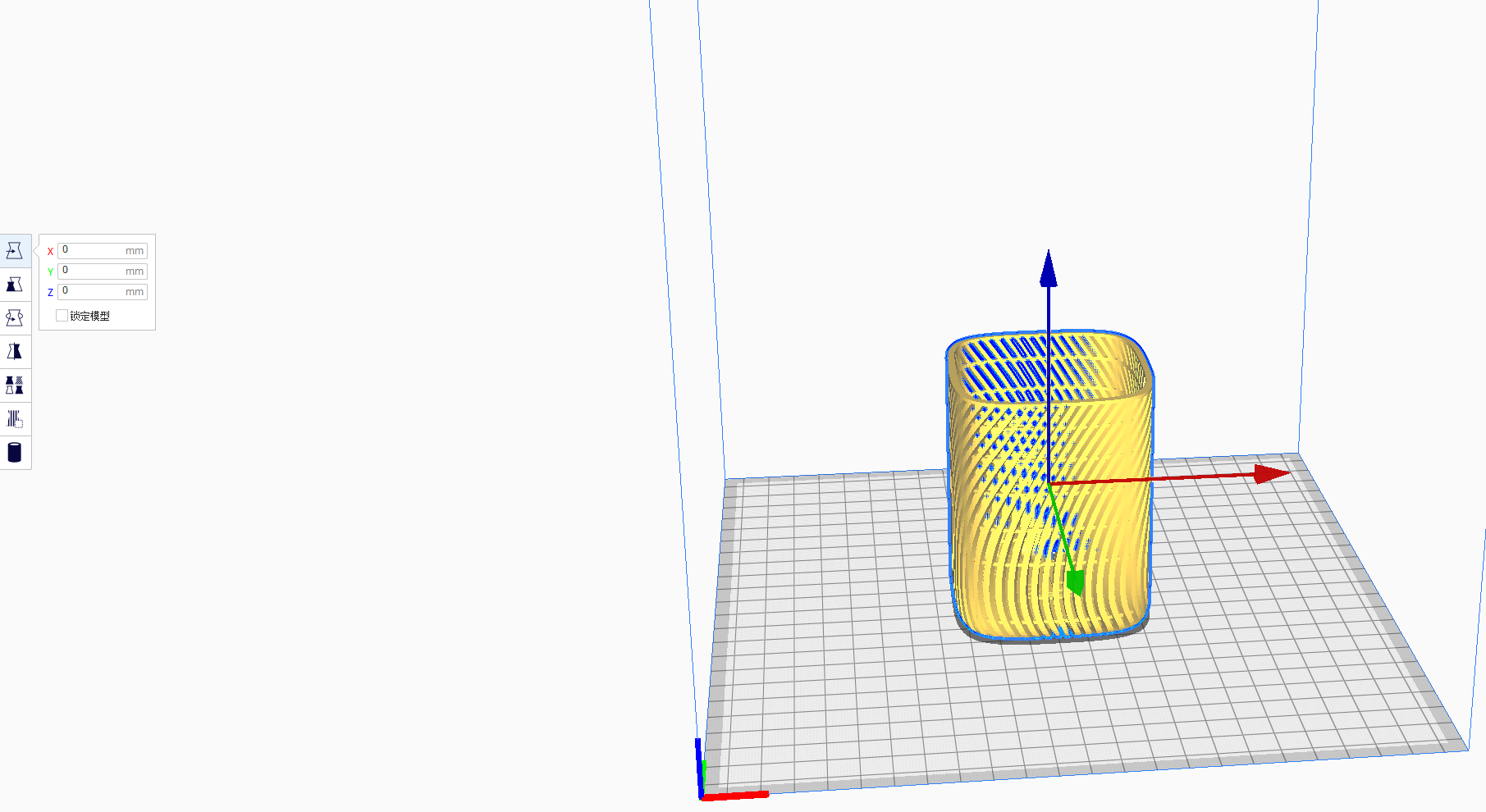Viewport: 1486px width, 812px height.
Task: Click the red X-axis arrow handle
Action: coord(1272,473)
